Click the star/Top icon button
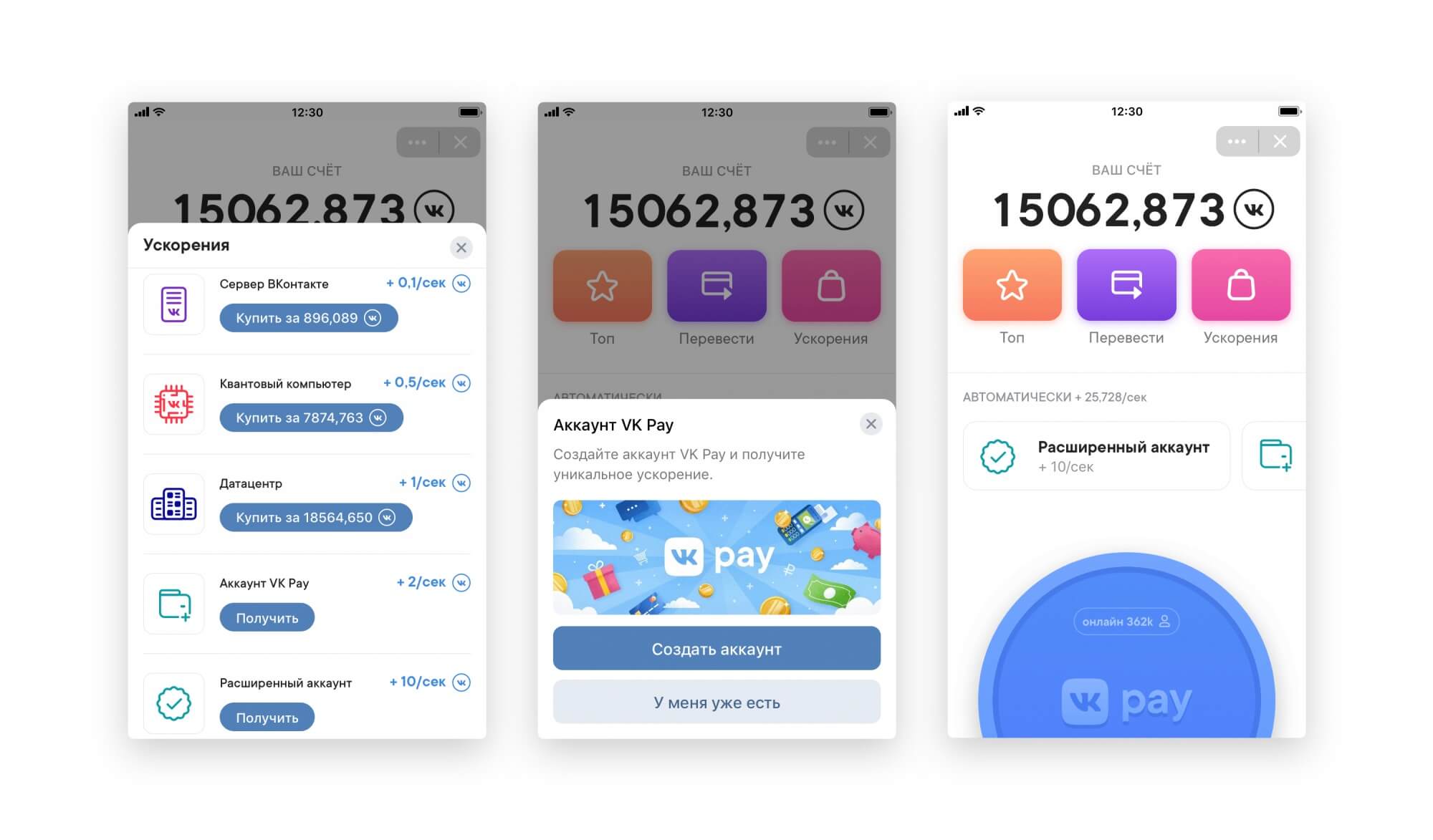This screenshot has width=1433, height=840. 1012,285
